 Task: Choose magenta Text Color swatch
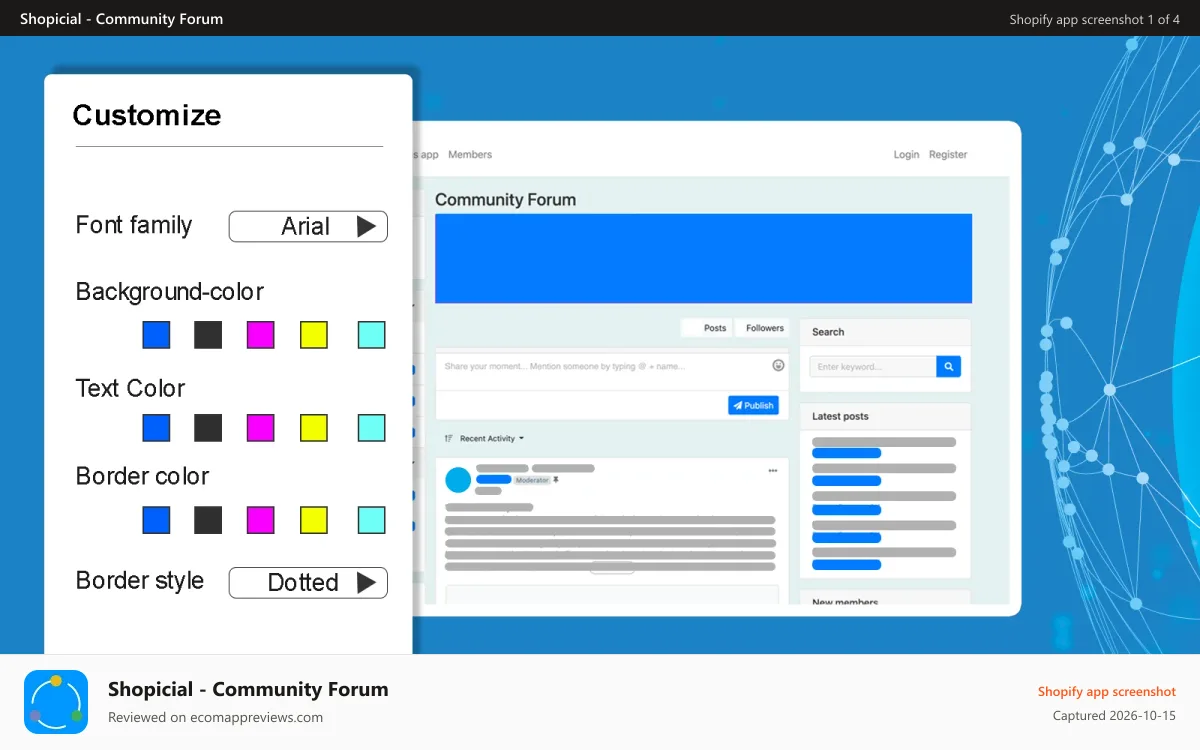tap(261, 428)
